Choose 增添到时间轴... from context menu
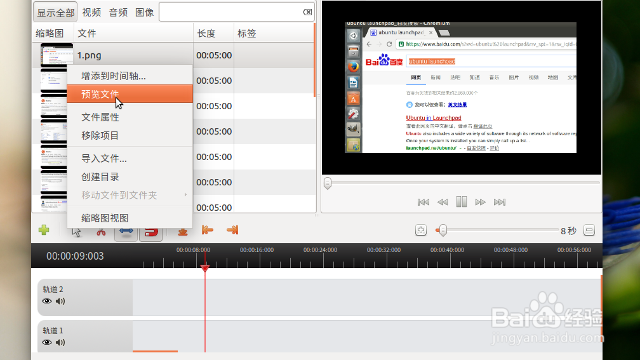 (130, 76)
